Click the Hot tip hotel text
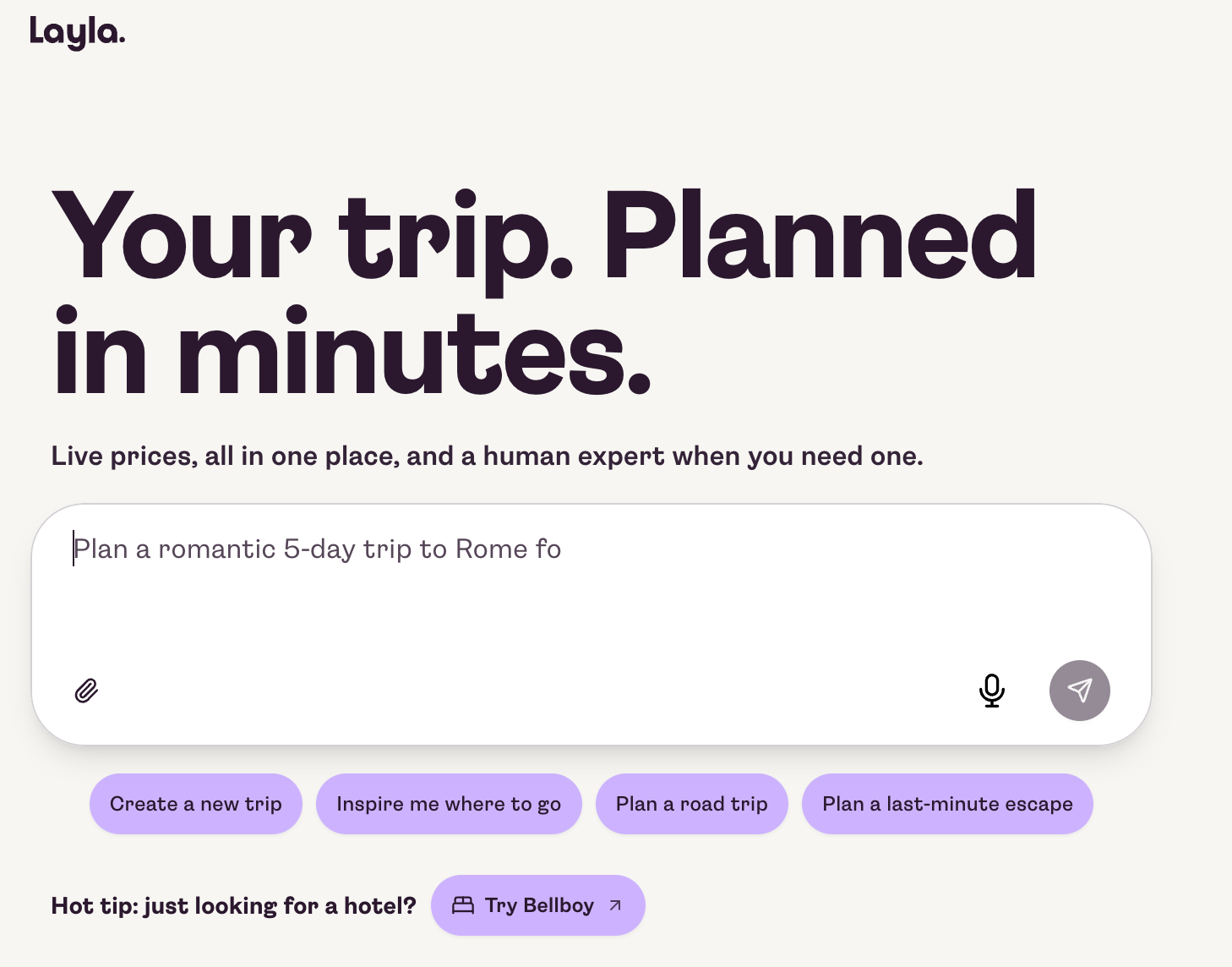 [234, 906]
